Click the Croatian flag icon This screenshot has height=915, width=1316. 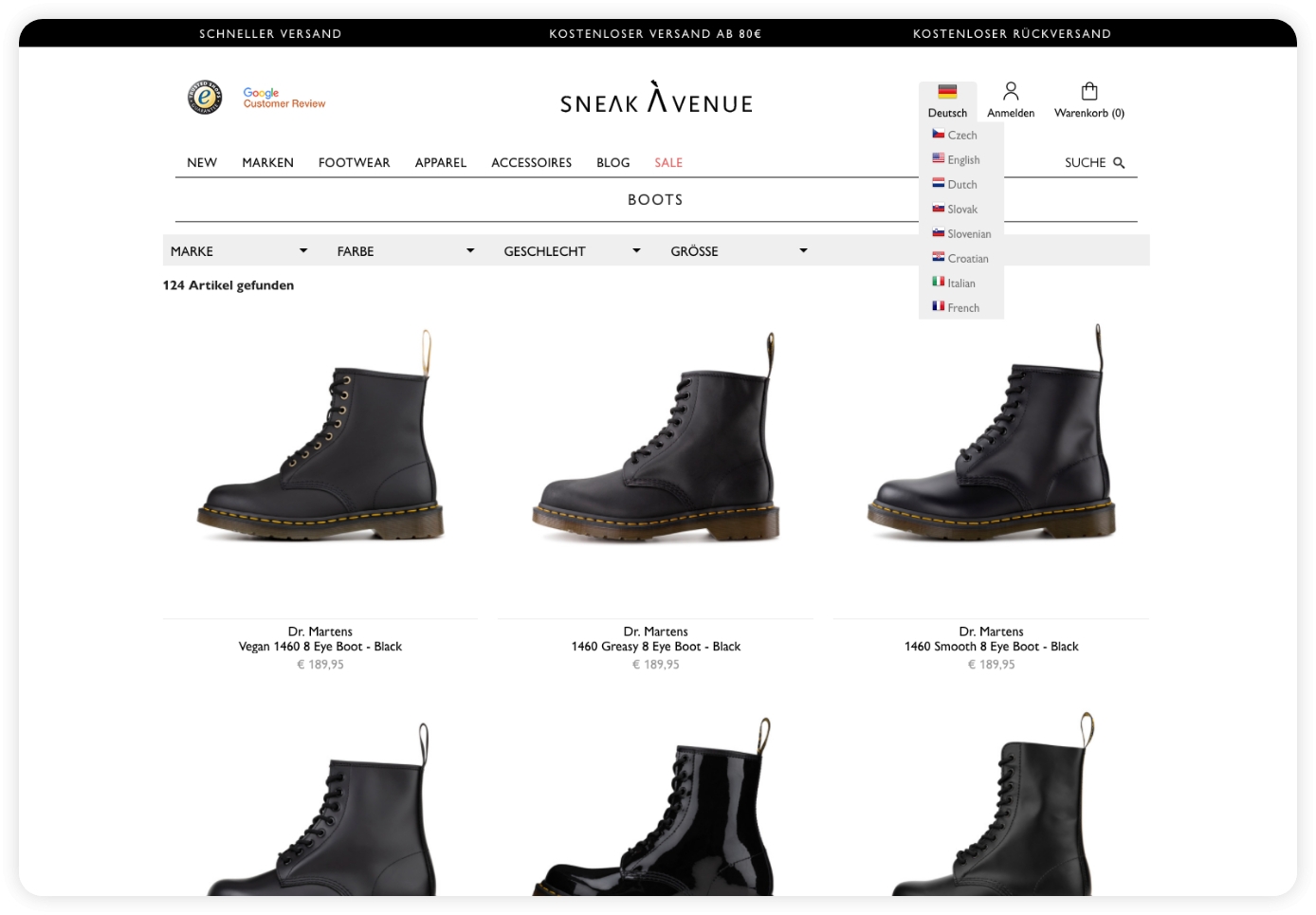[939, 258]
